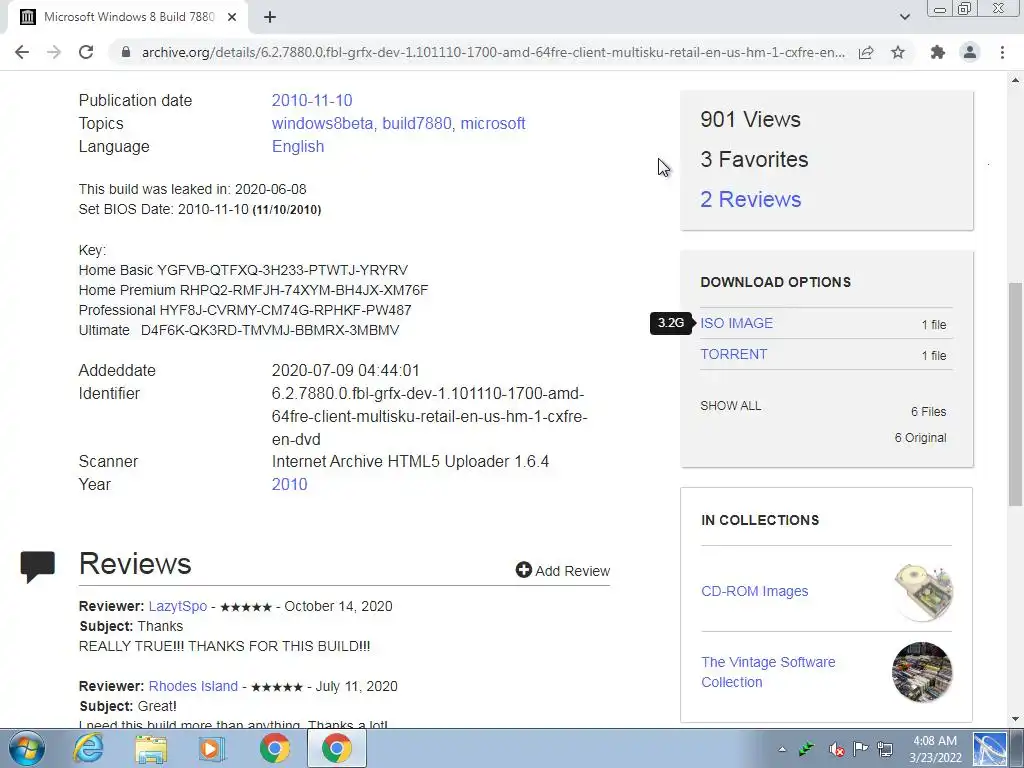1024x768 pixels.
Task: Click the scrollbar up arrow
Action: (x=1015, y=80)
